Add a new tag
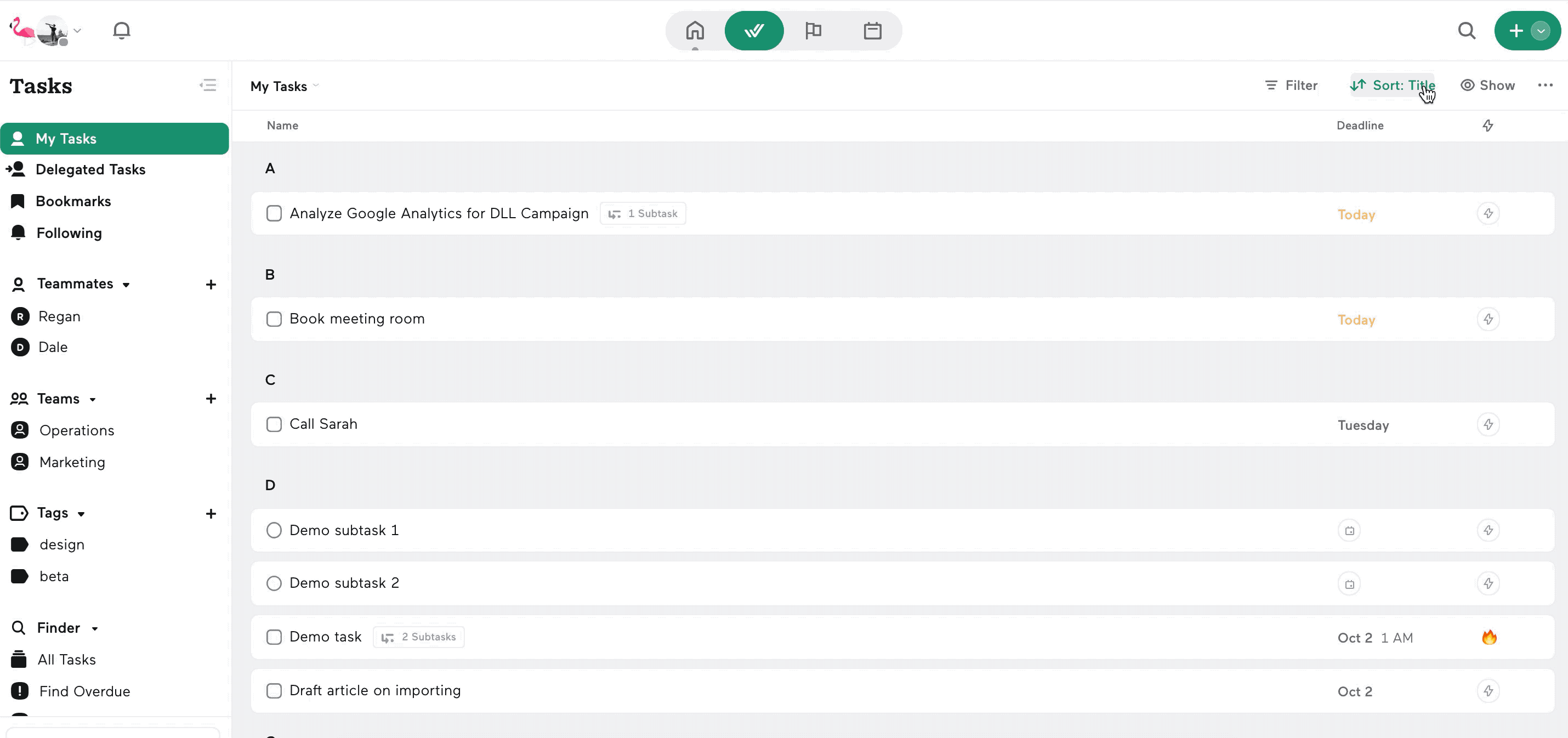 pos(211,513)
